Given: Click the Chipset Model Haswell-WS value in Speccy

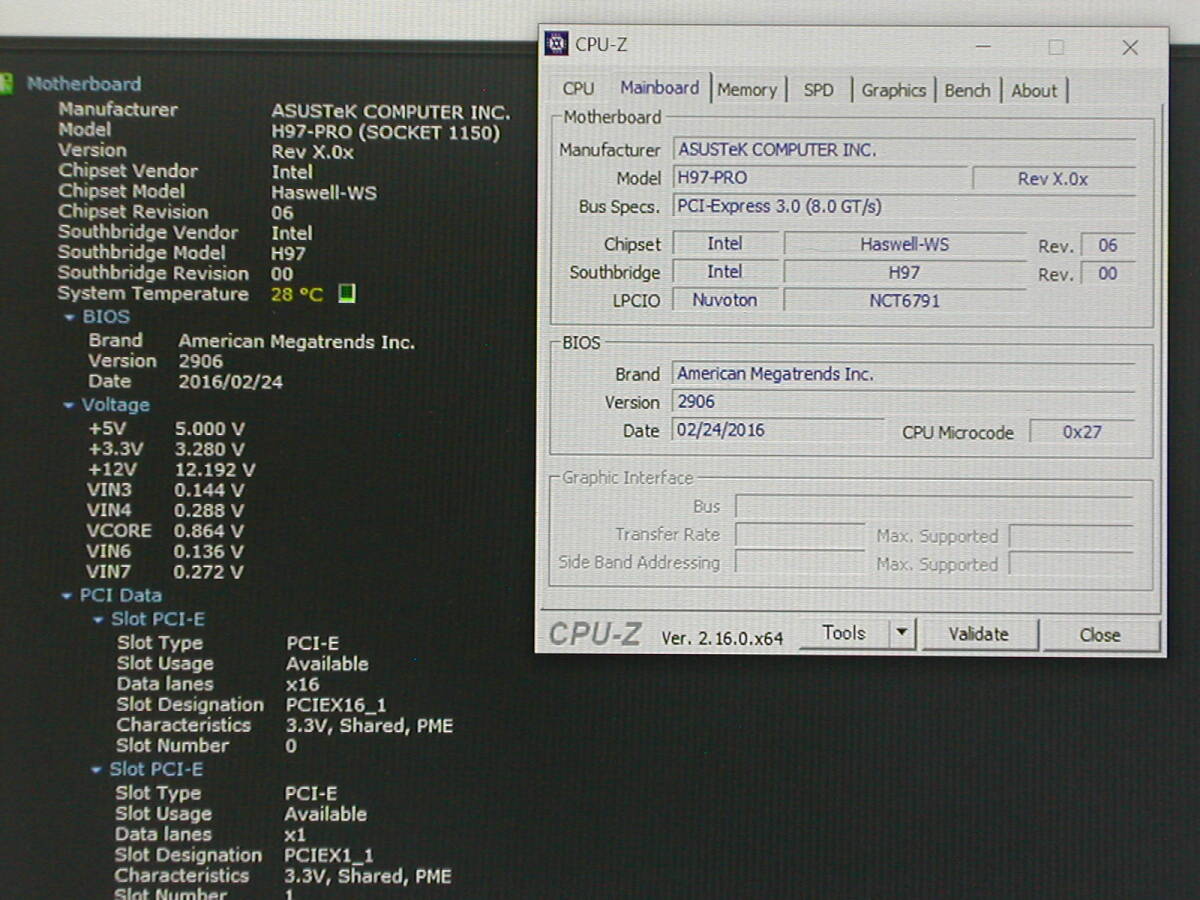Looking at the screenshot, I should pyautogui.click(x=324, y=193).
